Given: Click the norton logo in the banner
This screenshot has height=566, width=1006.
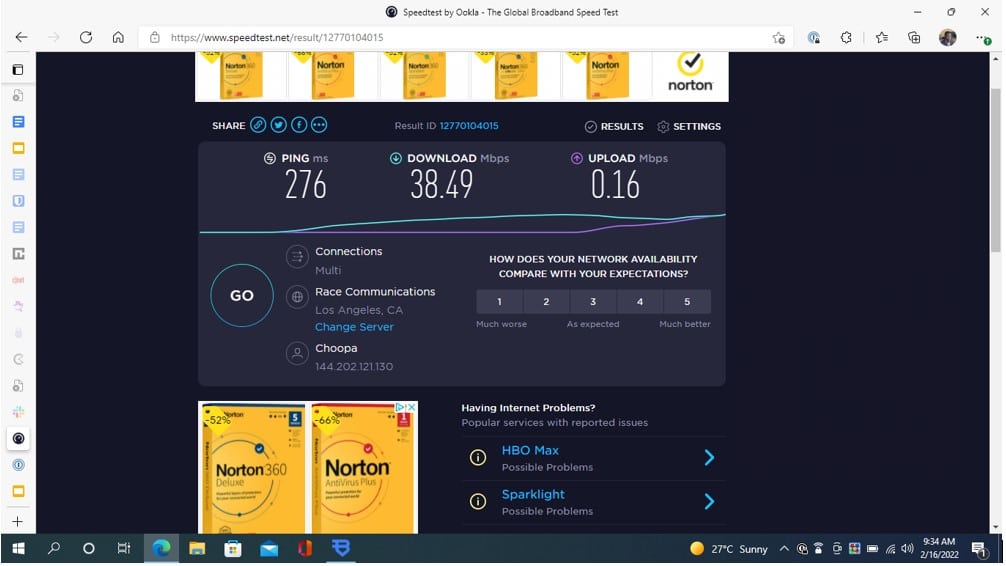Looking at the screenshot, I should (x=690, y=73).
